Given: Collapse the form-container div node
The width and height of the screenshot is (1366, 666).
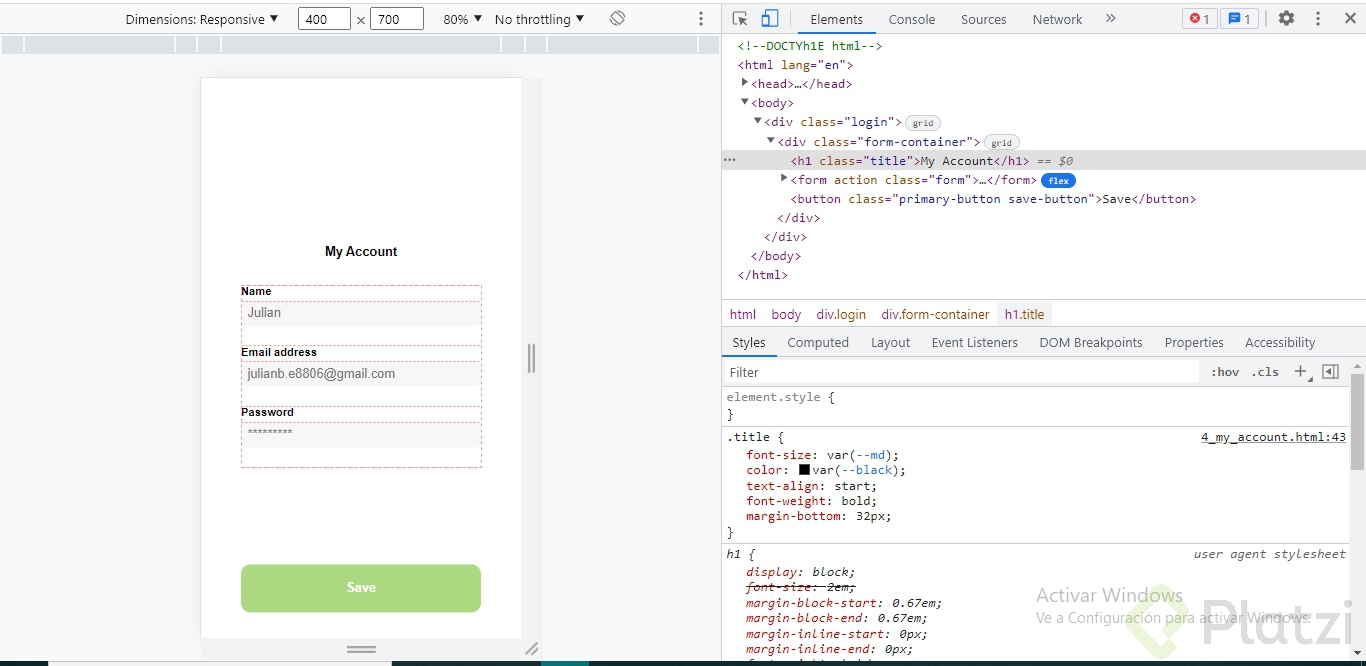Looking at the screenshot, I should tap(771, 141).
